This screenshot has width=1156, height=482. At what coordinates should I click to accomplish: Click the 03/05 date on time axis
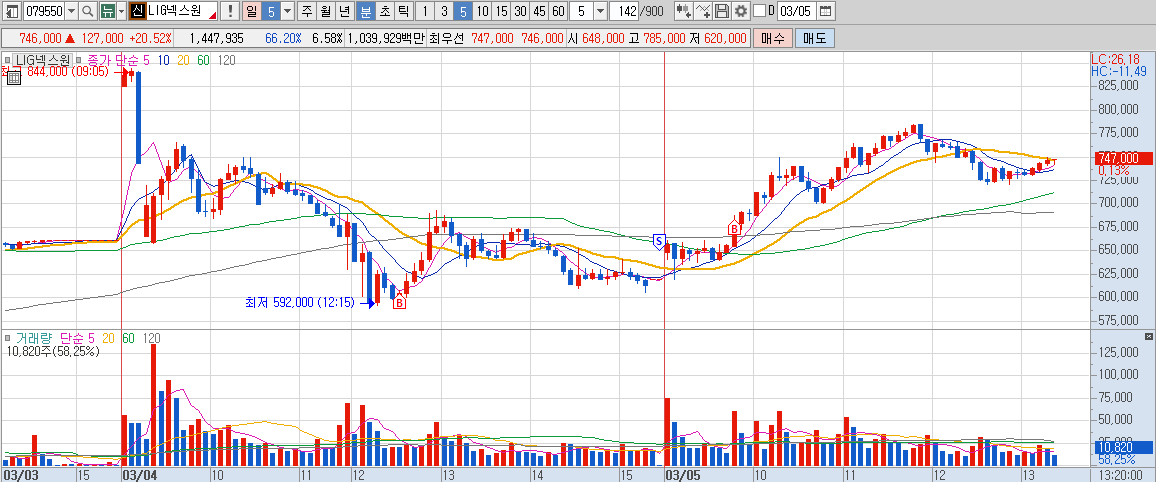pos(683,475)
